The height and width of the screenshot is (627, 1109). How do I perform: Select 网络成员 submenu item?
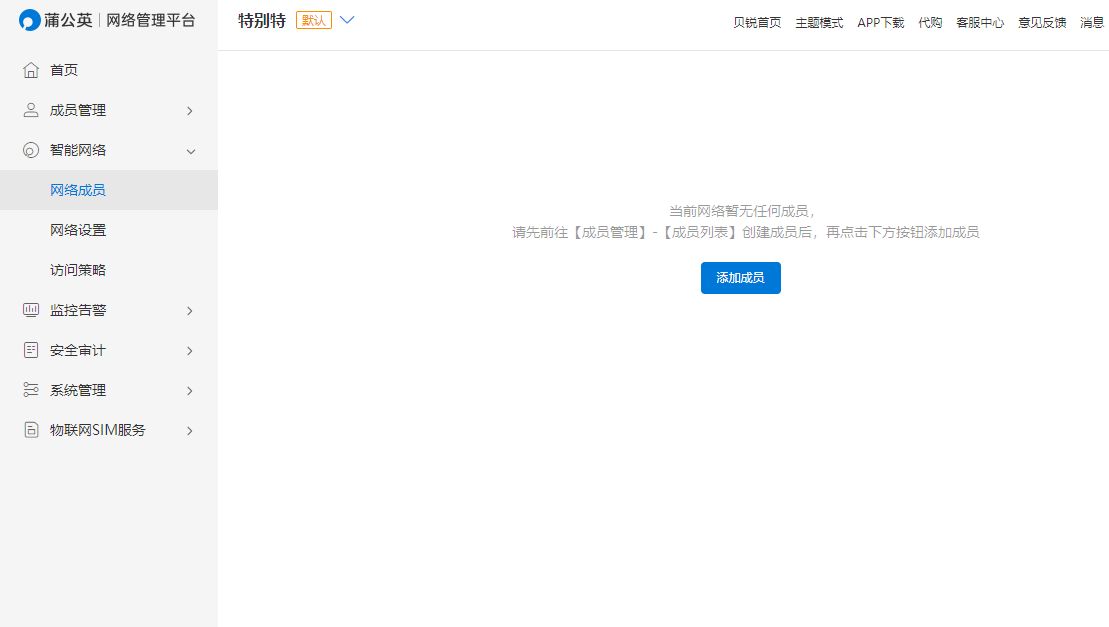pos(78,190)
